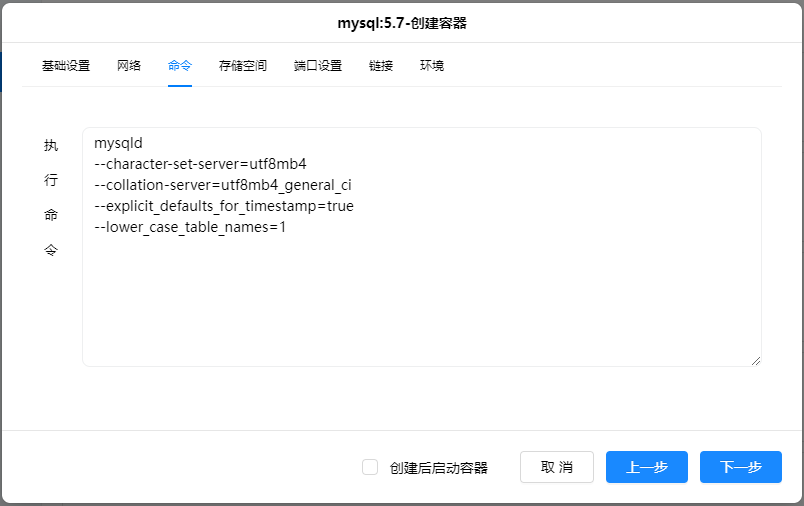Switch to the 链接 tab
Image resolution: width=804 pixels, height=506 pixels.
[381, 66]
